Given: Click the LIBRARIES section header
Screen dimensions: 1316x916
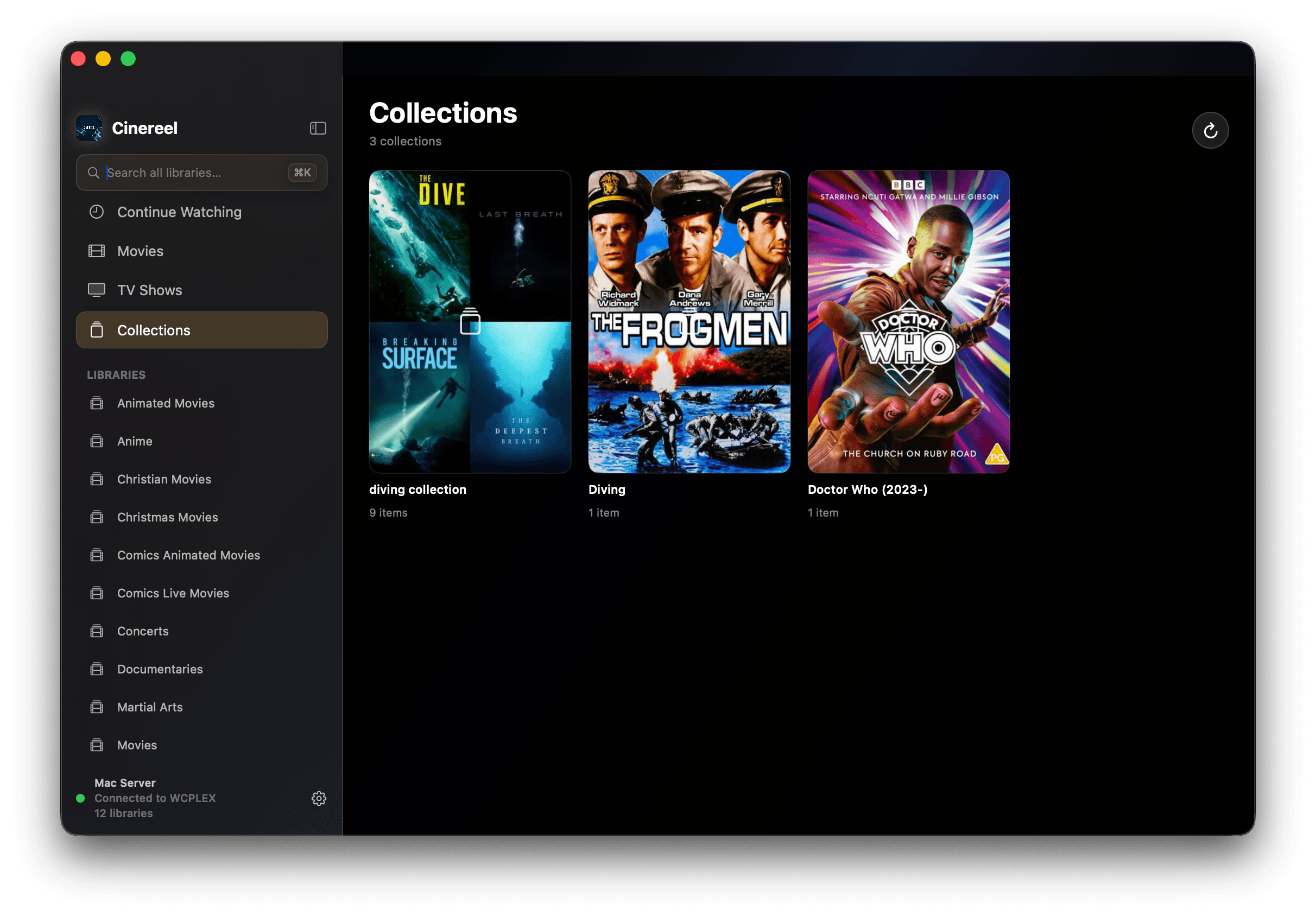Looking at the screenshot, I should (x=116, y=374).
